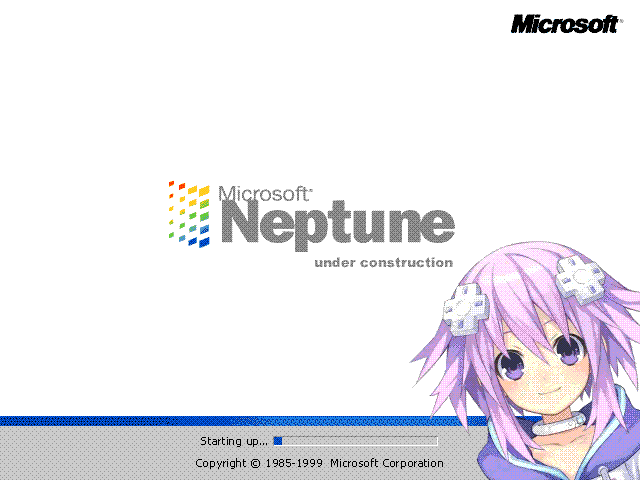Click the "Starting up..." text
Image resolution: width=640 pixels, height=480 pixels.
234,441
